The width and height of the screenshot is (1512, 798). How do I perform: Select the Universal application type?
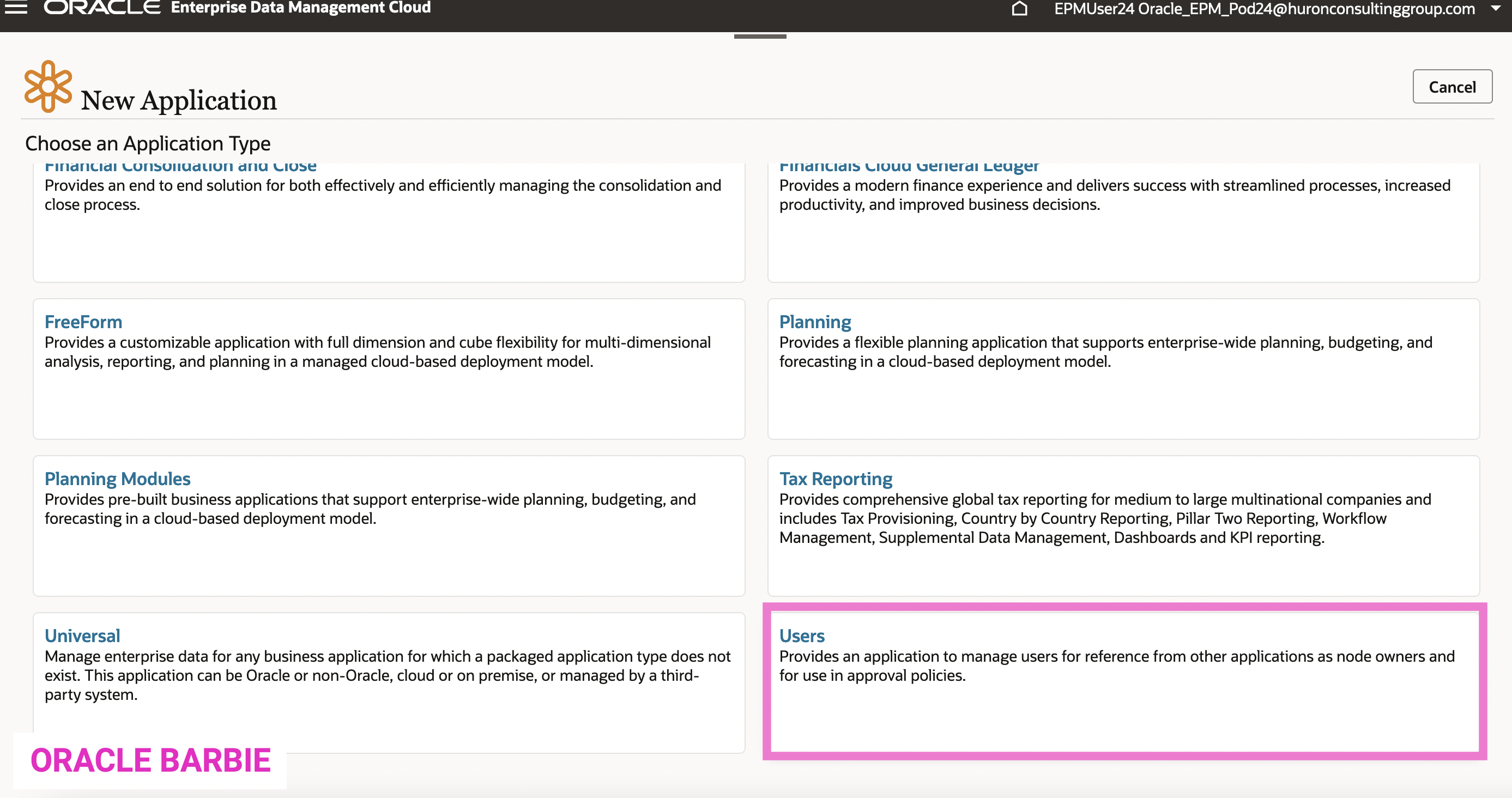[x=82, y=636]
